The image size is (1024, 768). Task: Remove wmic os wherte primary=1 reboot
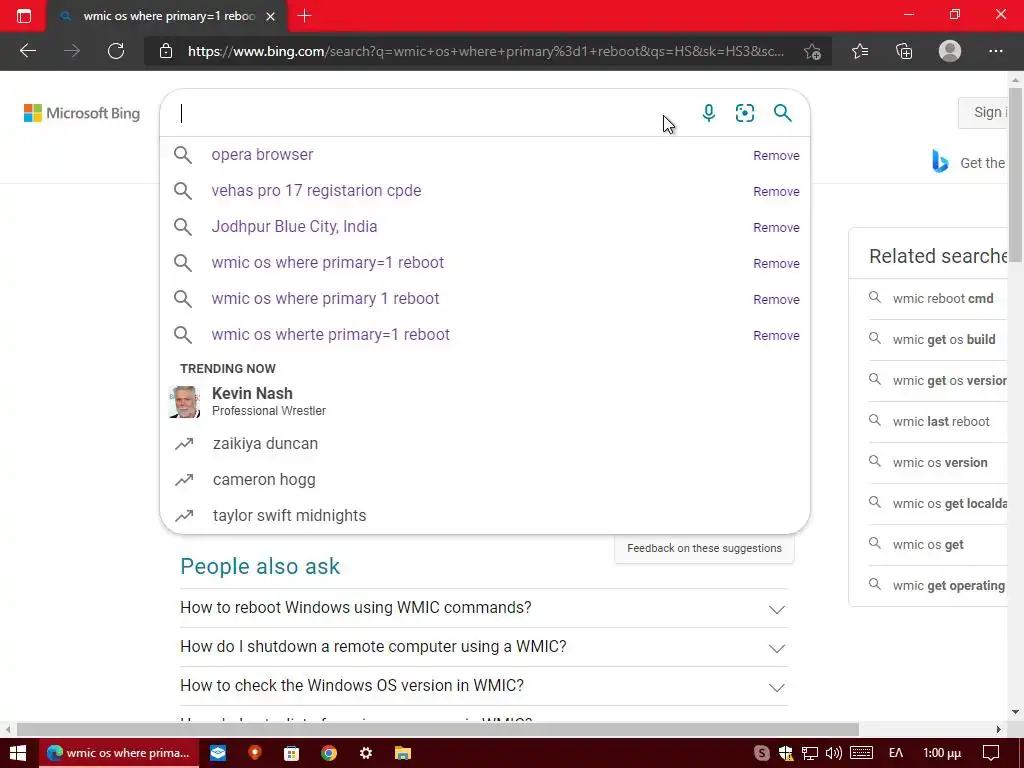(x=776, y=335)
